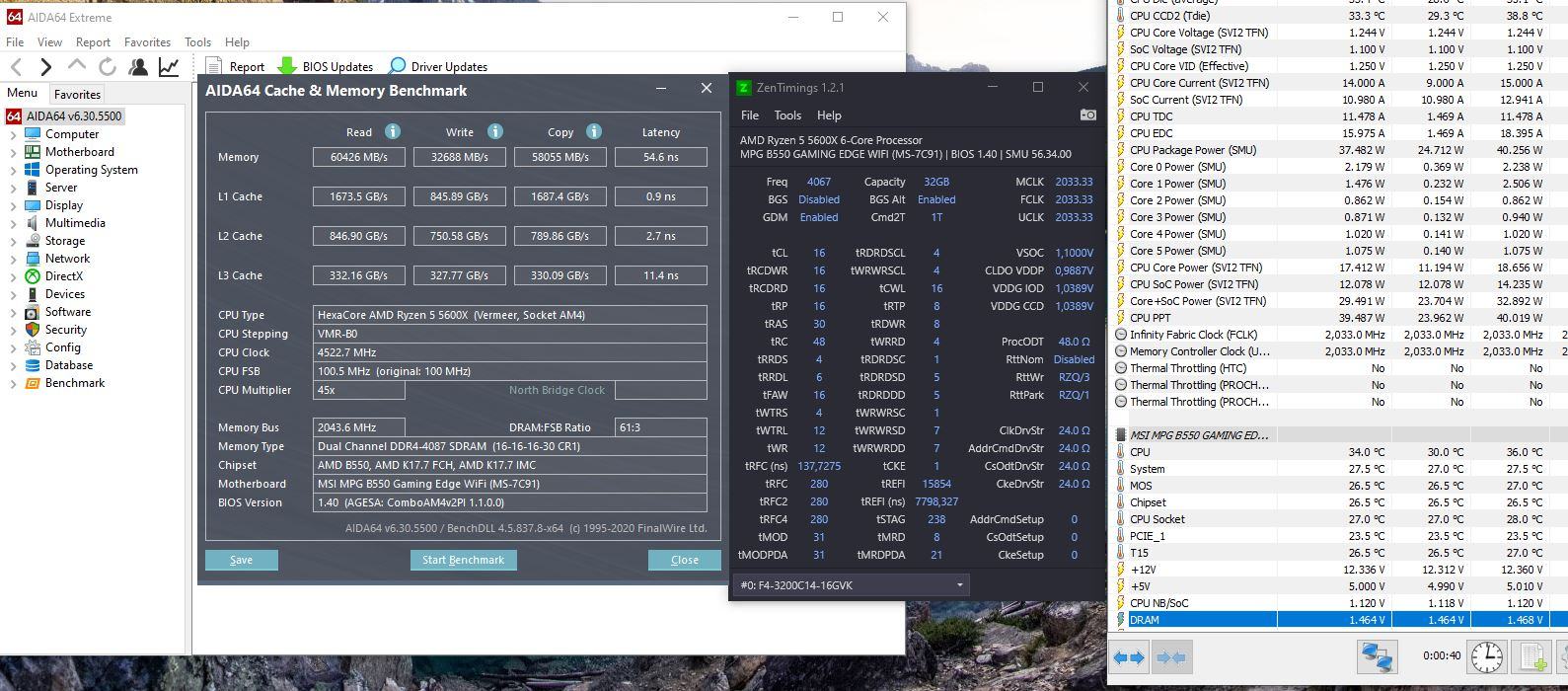Select the CPU PPT sensor row
Viewport: 1568px width, 691px height.
coord(1337,318)
